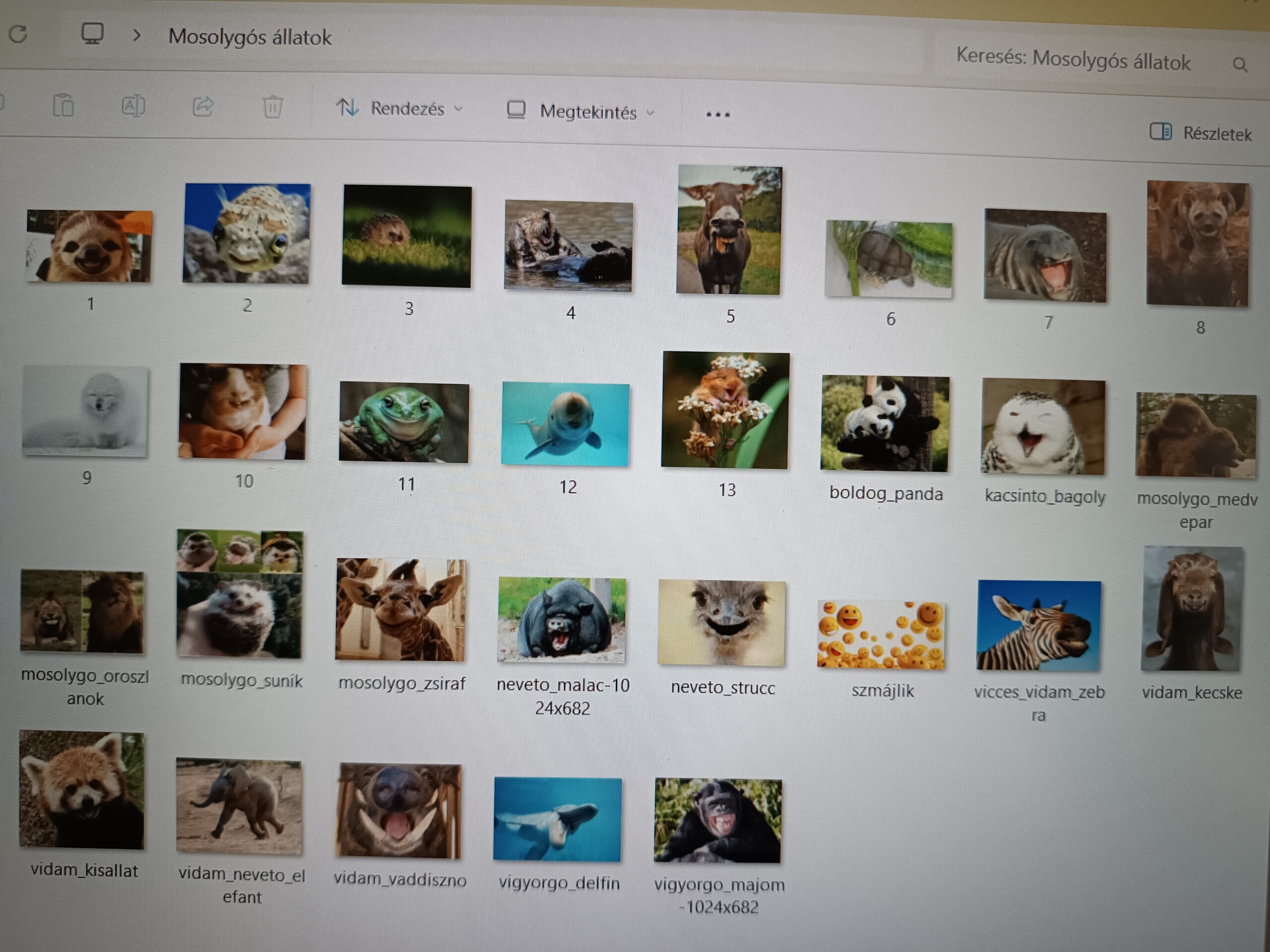Open the Rendezés sort dropdown
The width and height of the screenshot is (1270, 952).
(399, 108)
